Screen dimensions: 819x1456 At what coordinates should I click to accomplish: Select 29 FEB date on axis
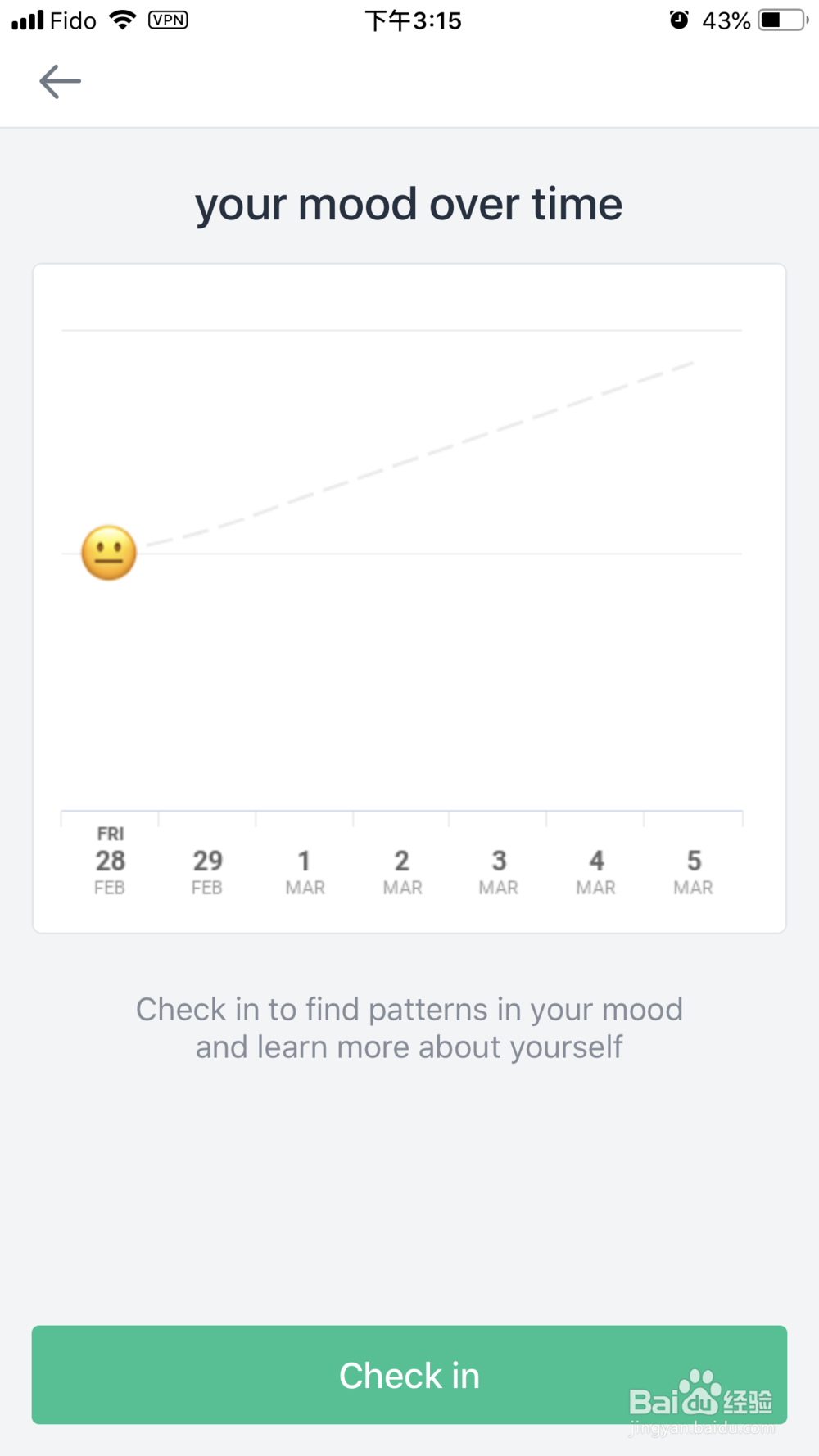point(207,871)
